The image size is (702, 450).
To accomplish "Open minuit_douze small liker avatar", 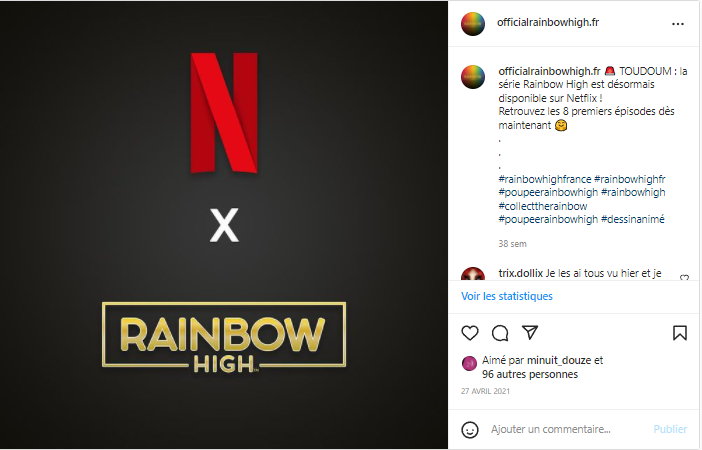I will point(469,364).
